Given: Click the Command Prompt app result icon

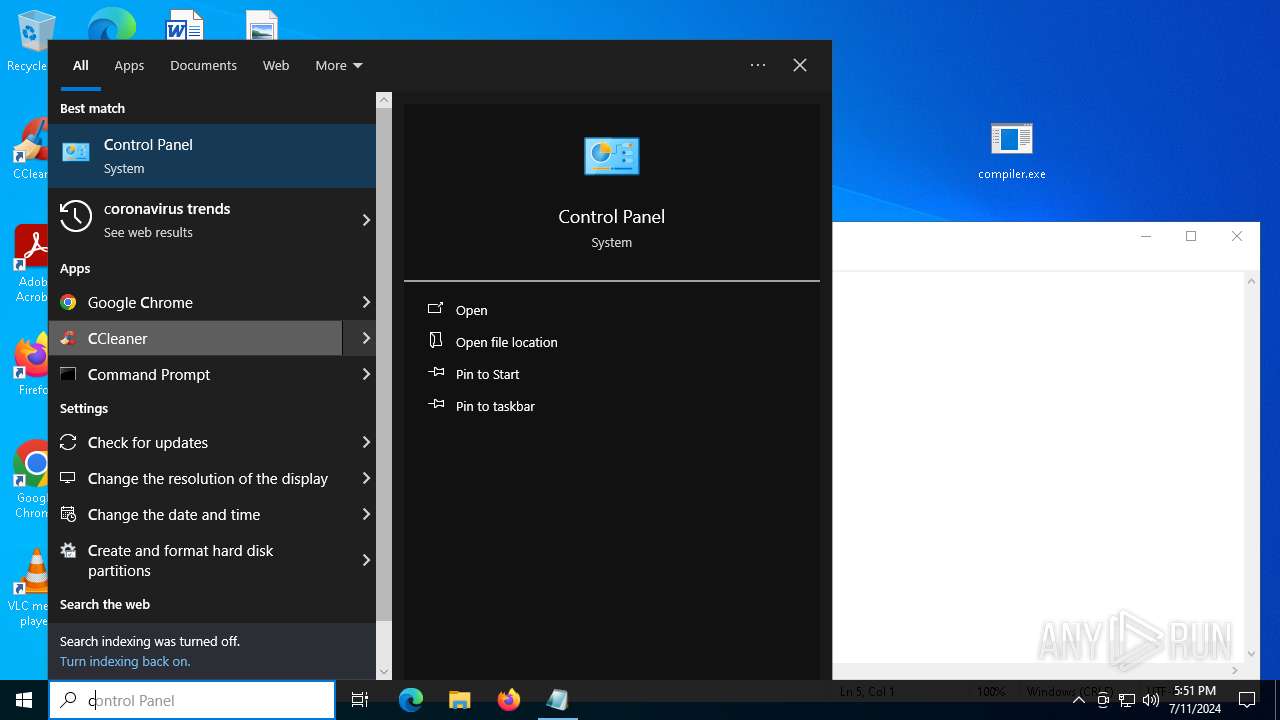Looking at the screenshot, I should point(68,374).
